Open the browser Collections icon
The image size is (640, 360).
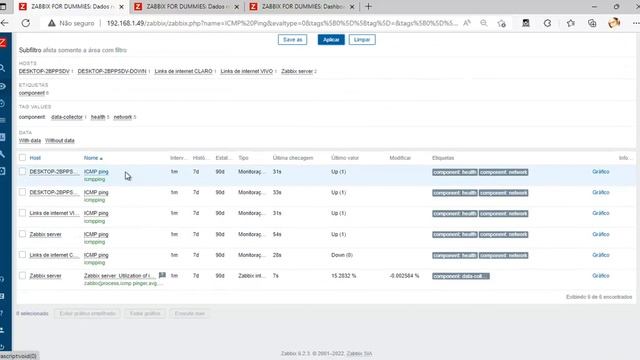592,23
